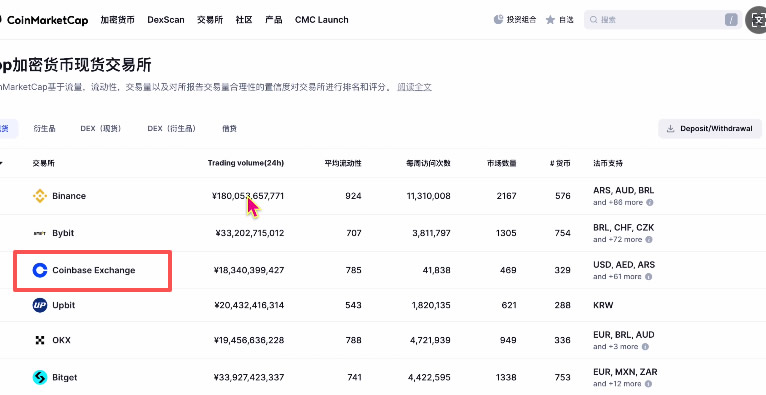766x395 pixels.
Task: Sort by Trading volume(24h) column header
Action: click(246, 163)
